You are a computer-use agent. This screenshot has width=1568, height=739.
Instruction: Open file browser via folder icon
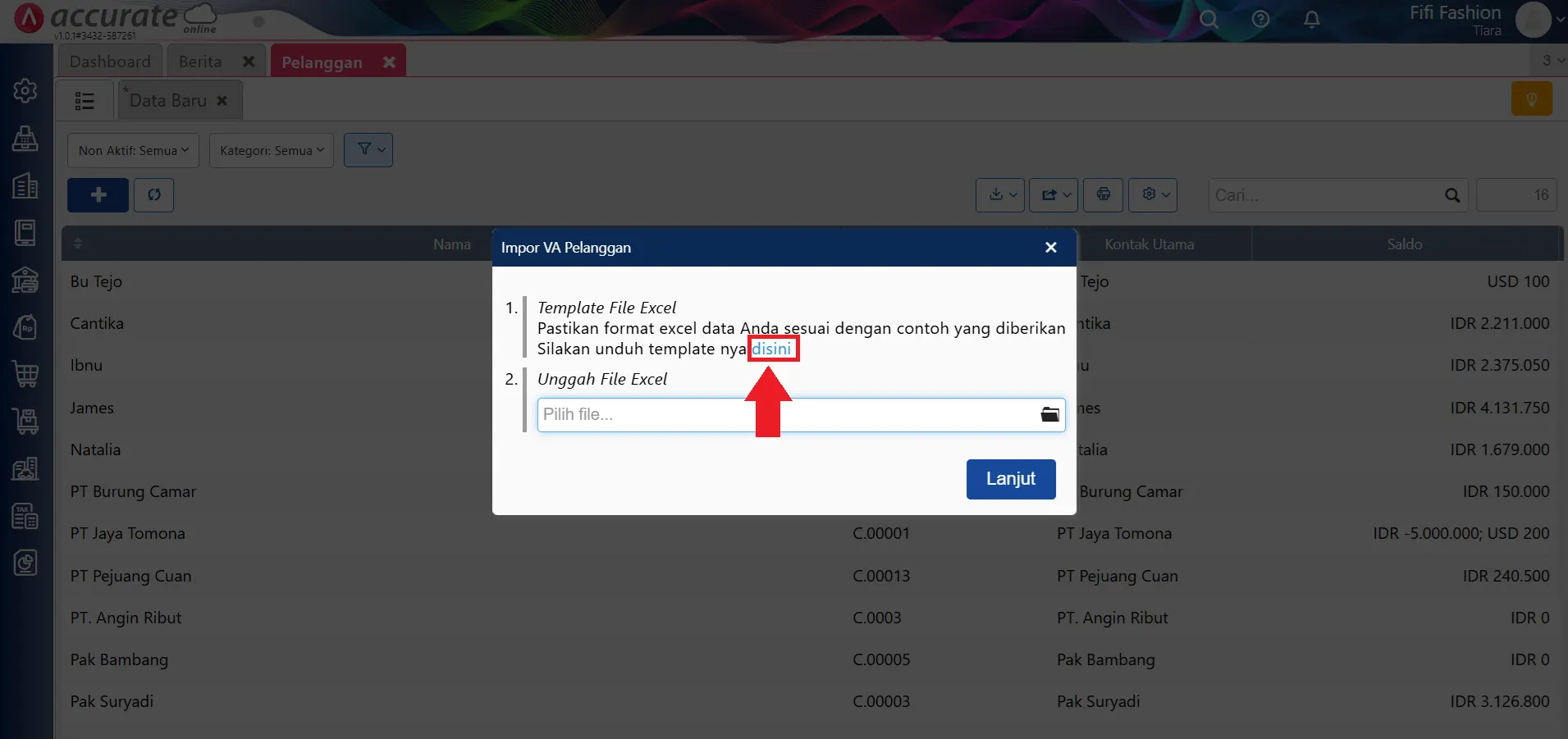1049,414
